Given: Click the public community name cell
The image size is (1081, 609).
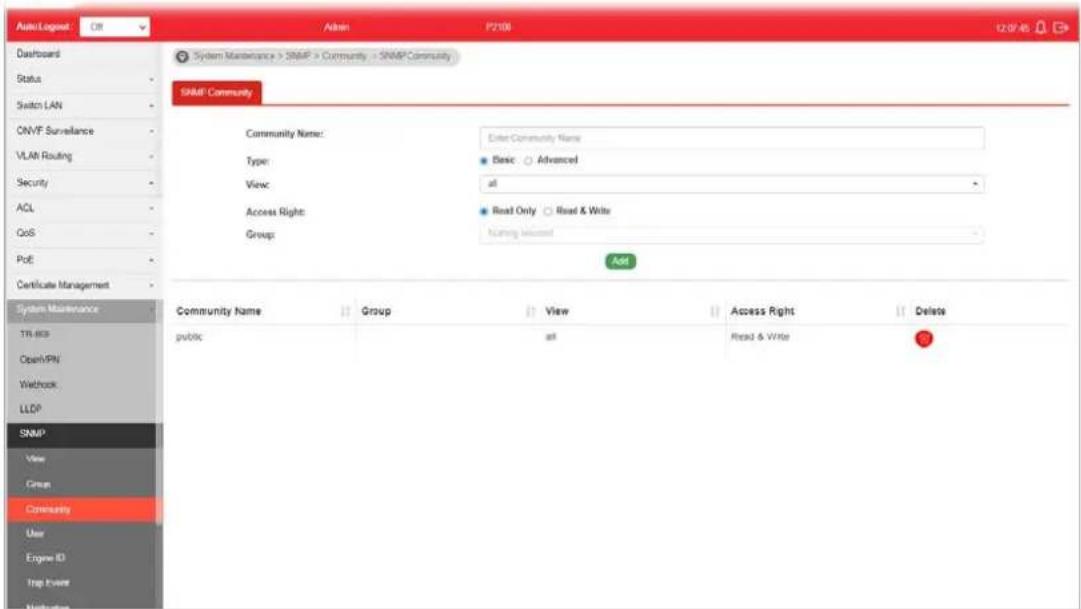Looking at the screenshot, I should tap(190, 337).
